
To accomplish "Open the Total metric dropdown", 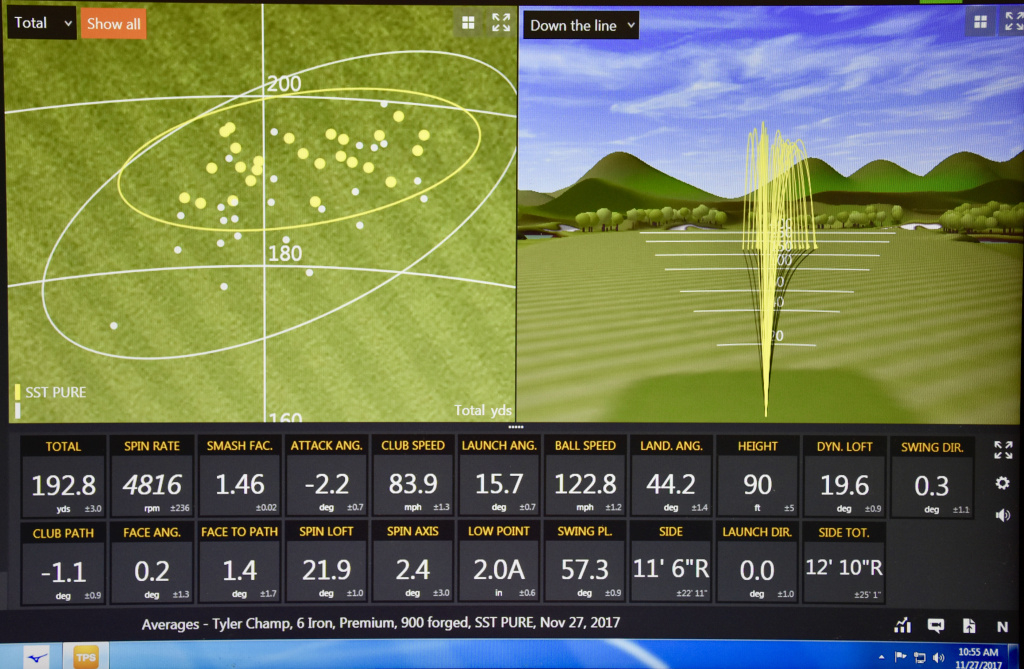I will click(x=40, y=22).
